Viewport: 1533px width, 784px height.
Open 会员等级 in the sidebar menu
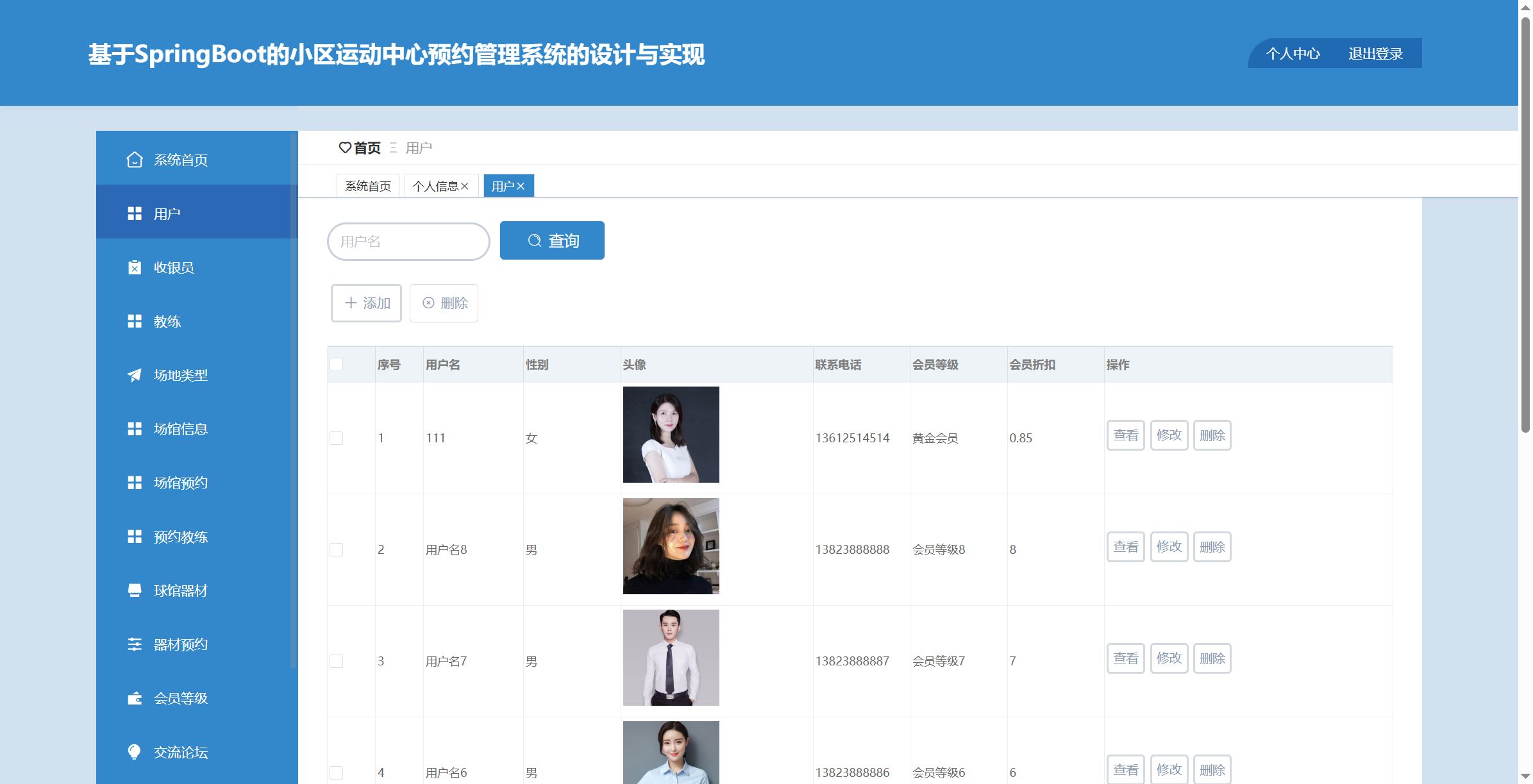point(197,698)
